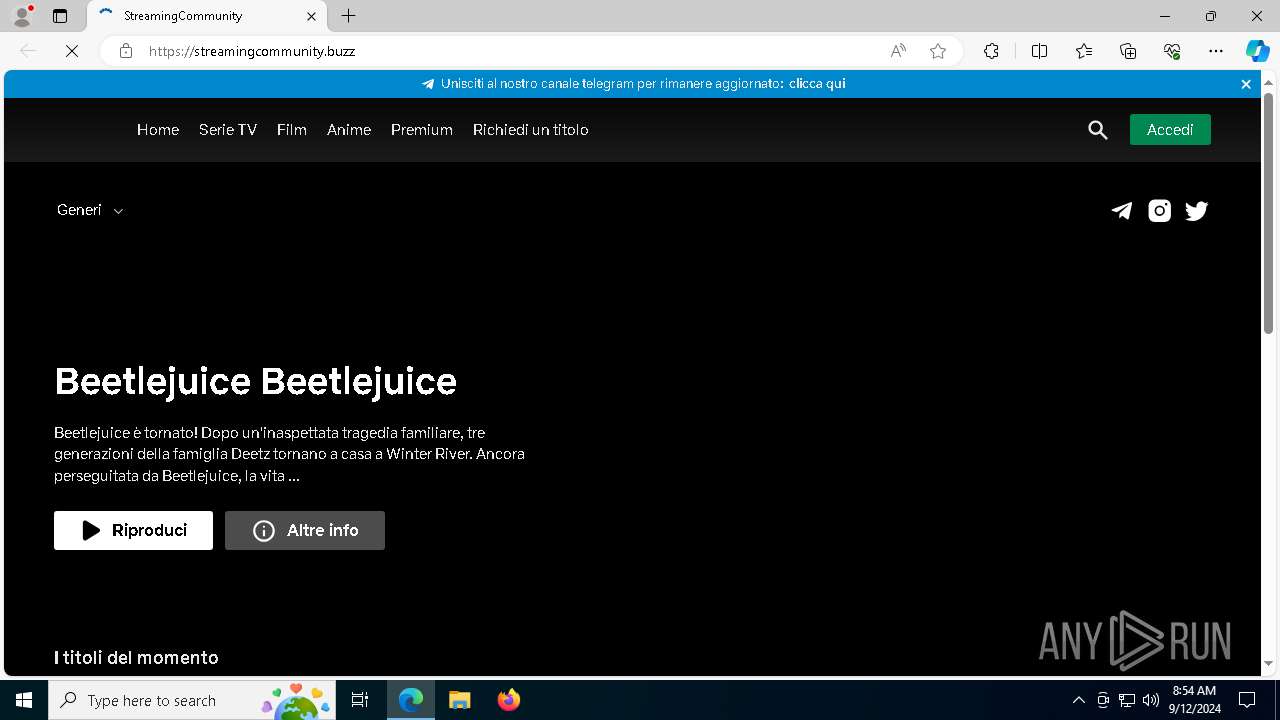Click the page vertical scrollbar thumb
The width and height of the screenshot is (1280, 720).
click(1269, 213)
